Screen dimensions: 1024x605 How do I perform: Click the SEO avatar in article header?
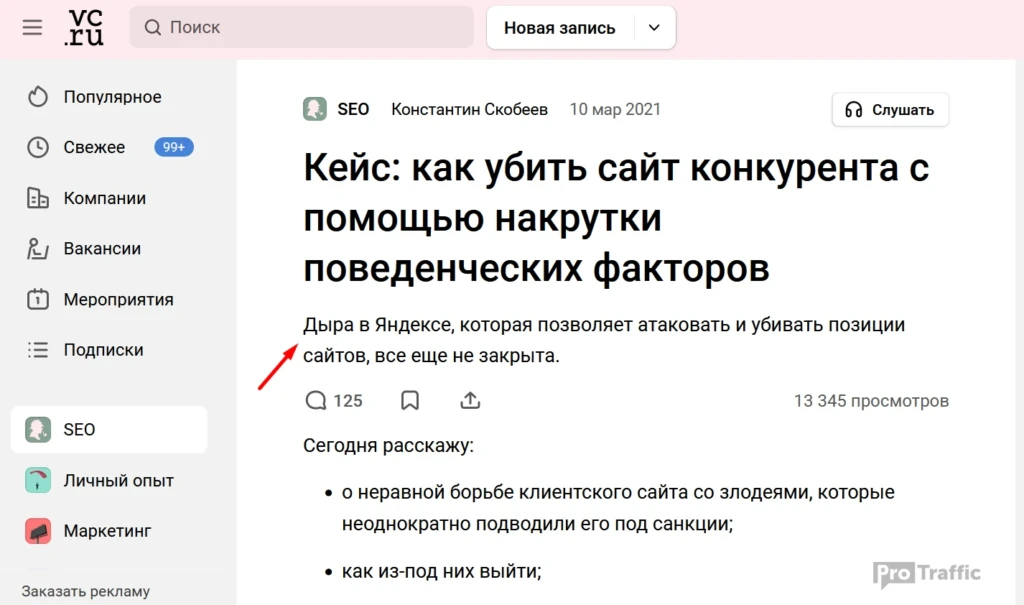click(x=315, y=109)
